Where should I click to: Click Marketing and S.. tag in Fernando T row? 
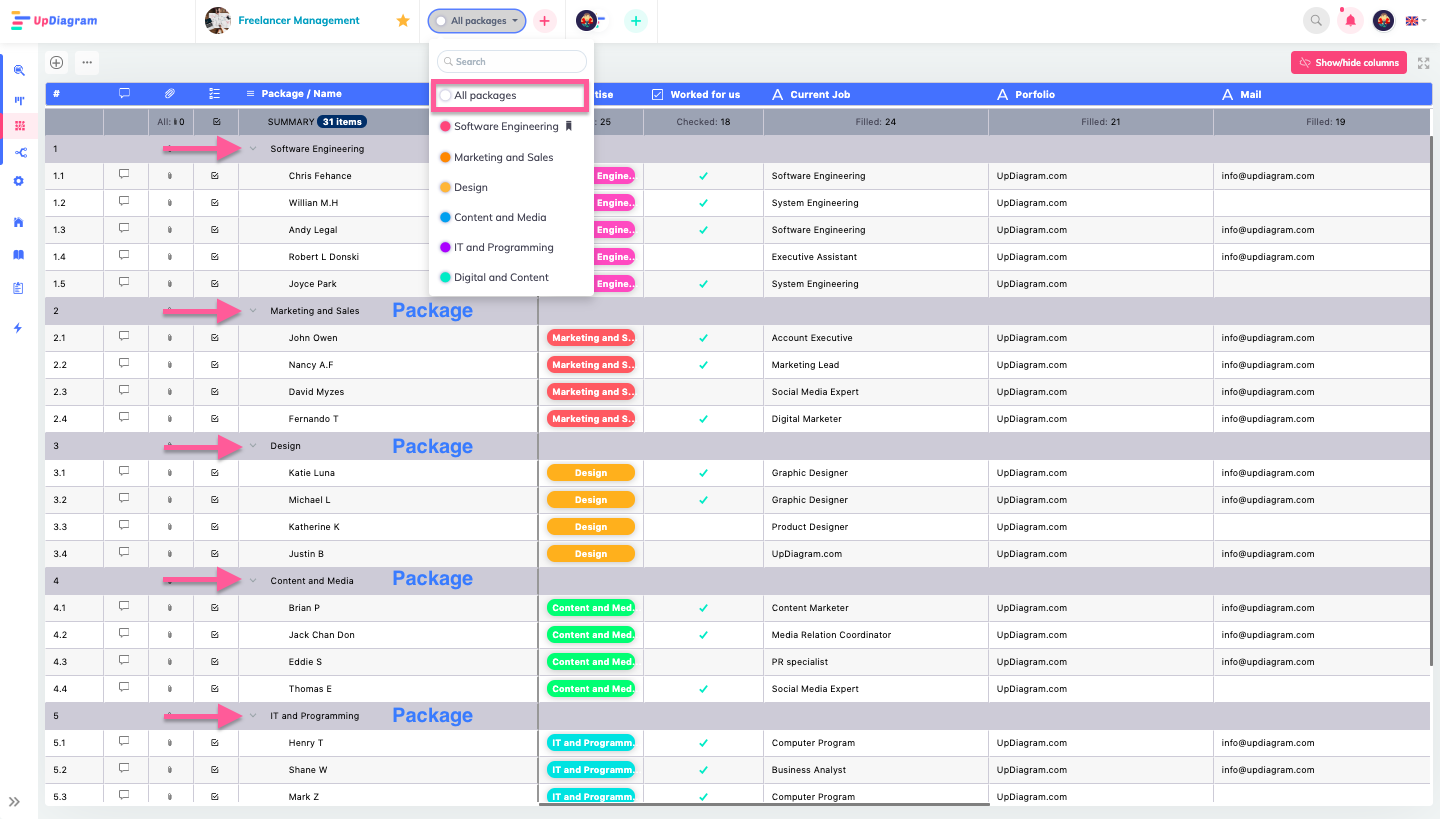point(591,419)
